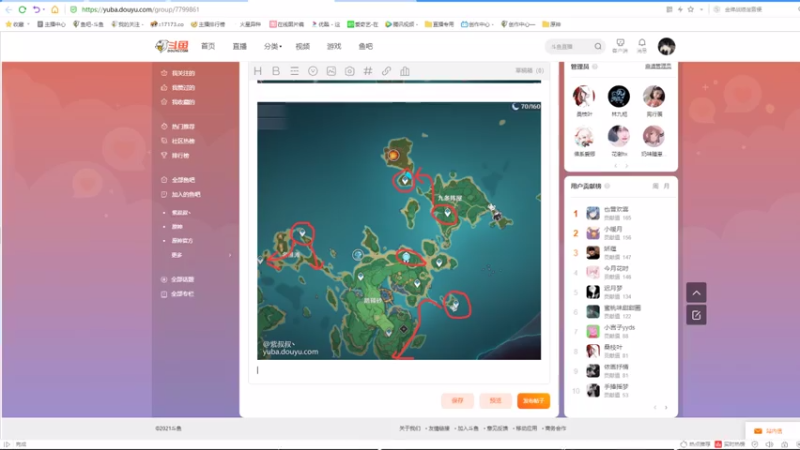Viewport: 800px width, 450px height.
Task: Toggle bold with the B icon
Action: (x=276, y=71)
